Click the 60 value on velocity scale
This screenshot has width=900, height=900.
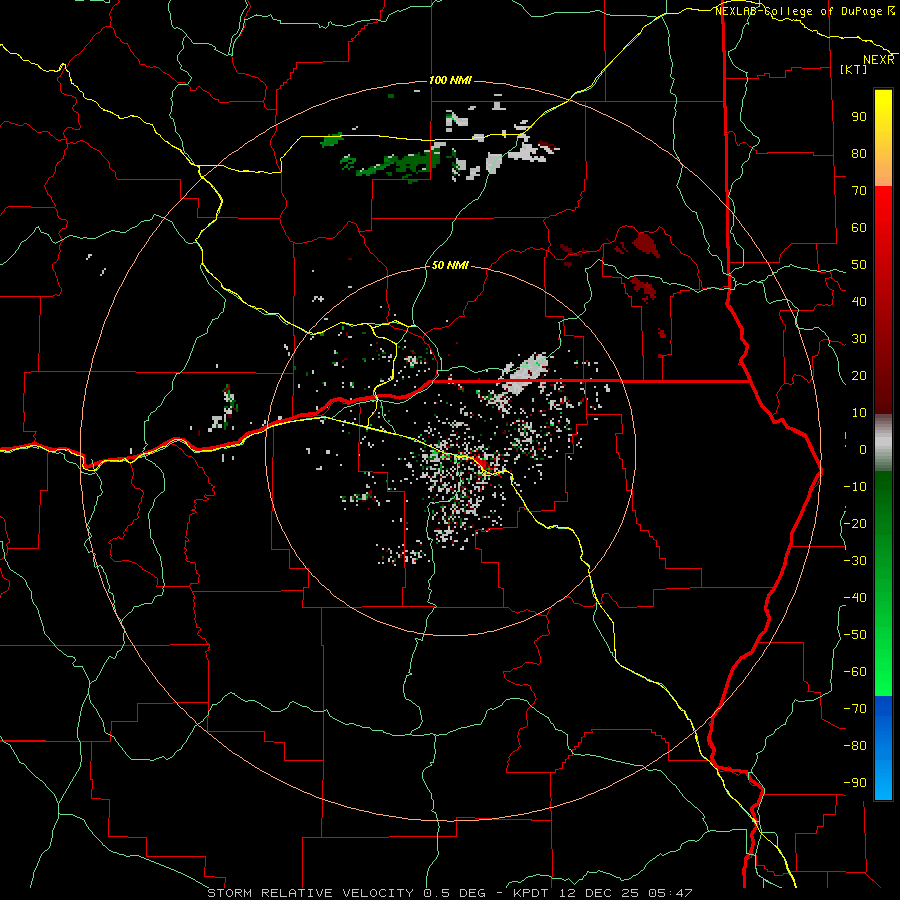coord(859,227)
